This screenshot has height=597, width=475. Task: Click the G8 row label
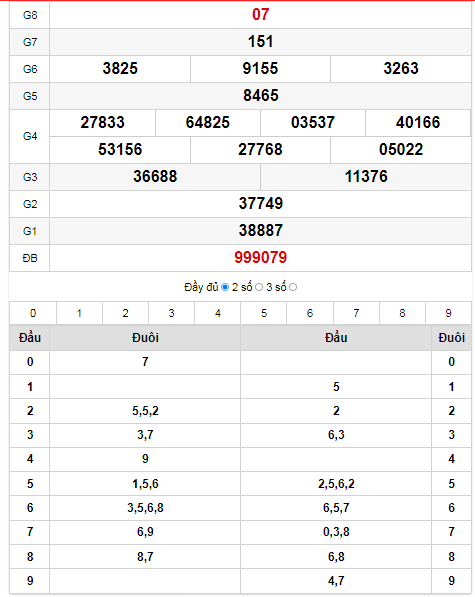(x=30, y=15)
